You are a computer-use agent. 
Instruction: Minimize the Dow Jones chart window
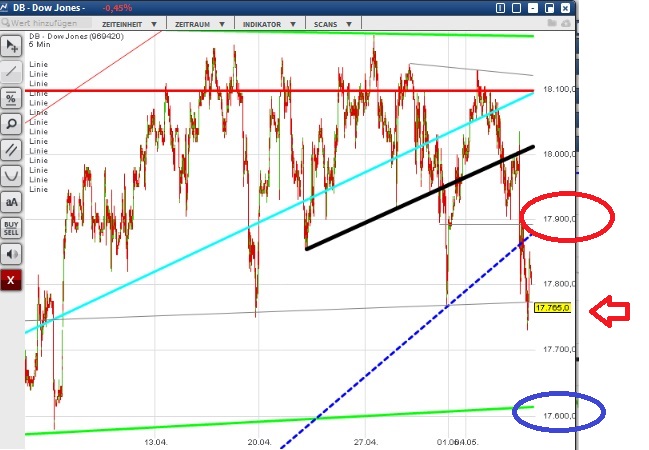tap(533, 8)
